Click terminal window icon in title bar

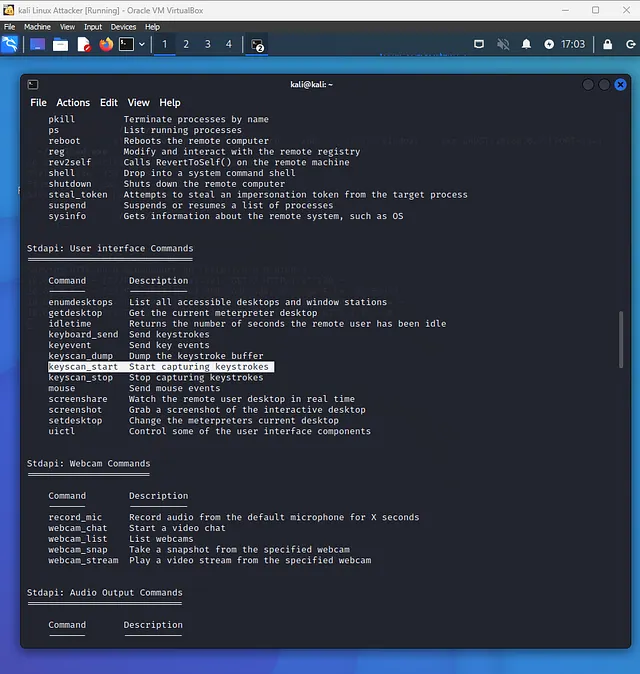[33, 85]
